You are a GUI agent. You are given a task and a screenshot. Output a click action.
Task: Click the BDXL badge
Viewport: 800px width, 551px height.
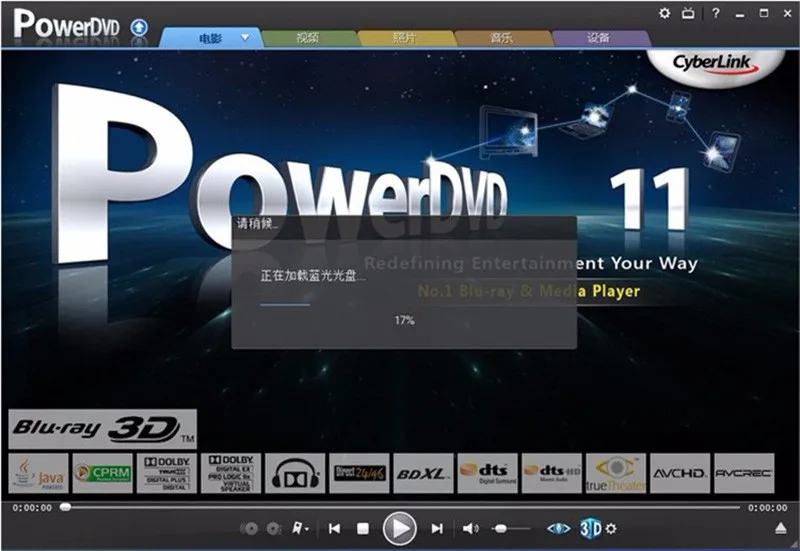pos(423,473)
